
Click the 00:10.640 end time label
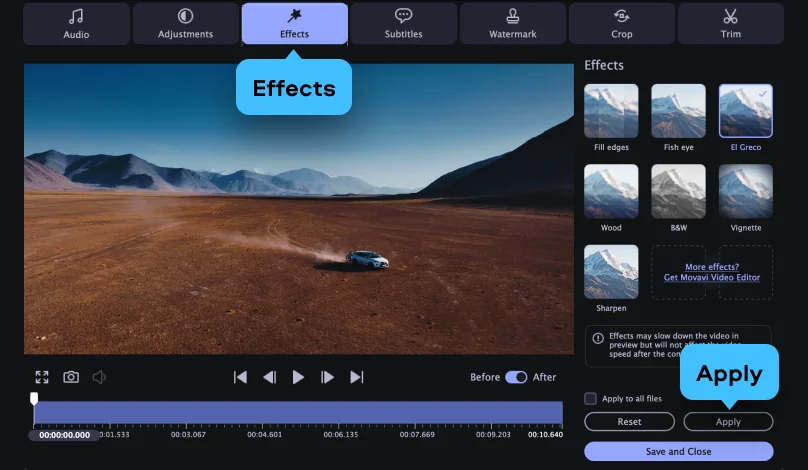pyautogui.click(x=545, y=434)
